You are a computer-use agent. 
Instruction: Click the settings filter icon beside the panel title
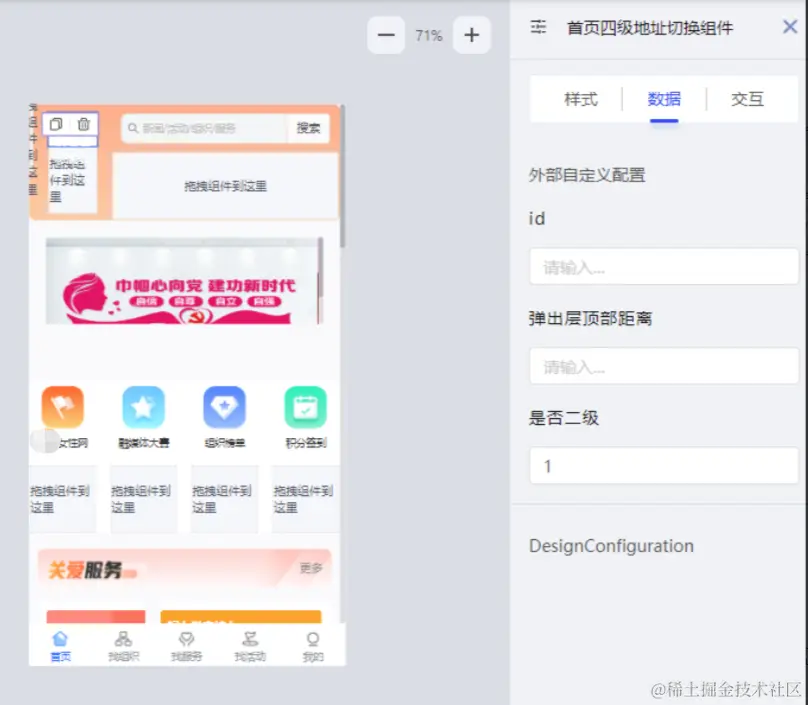point(537,27)
